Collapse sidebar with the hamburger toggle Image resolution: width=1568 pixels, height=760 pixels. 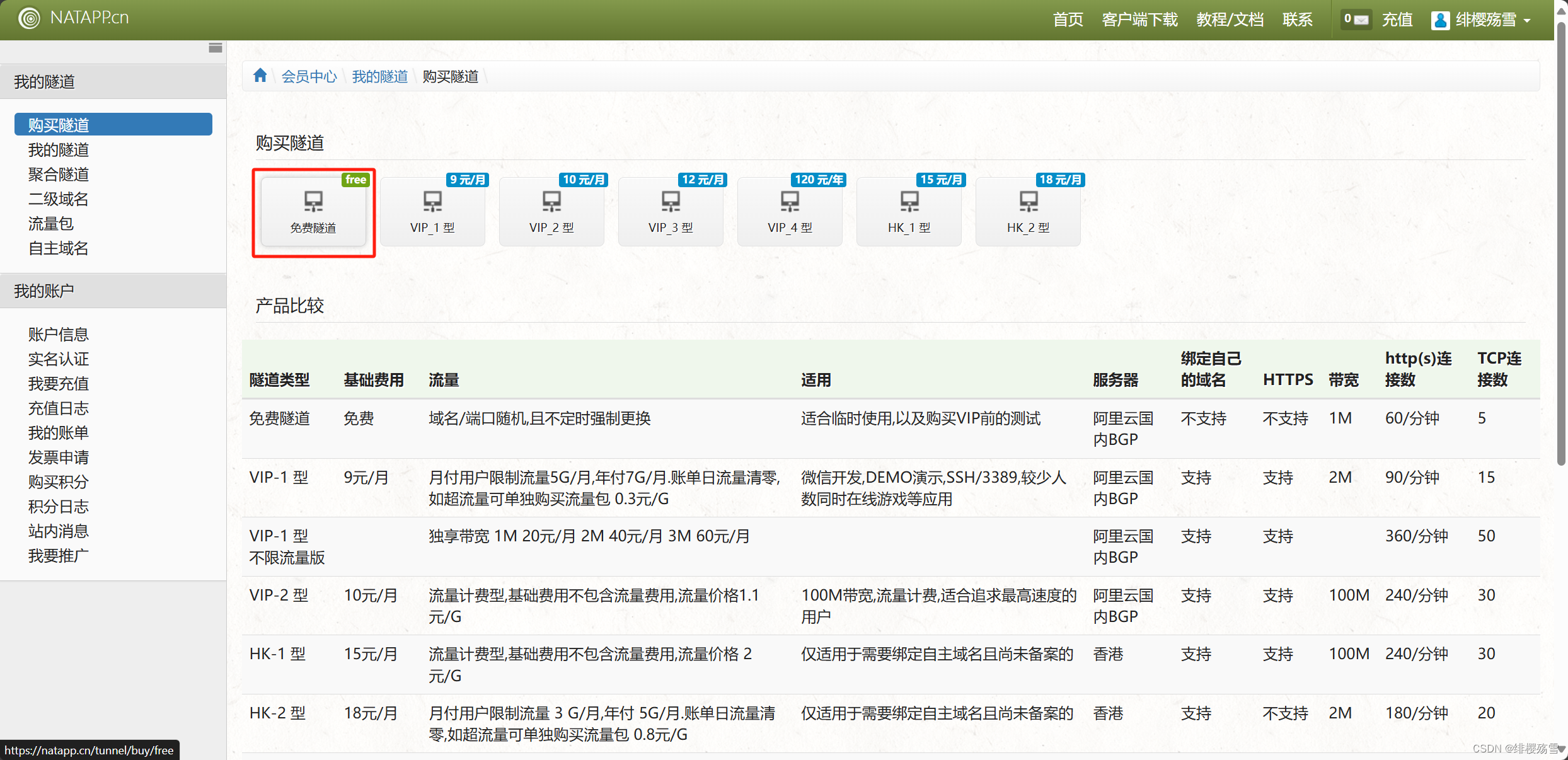coord(215,48)
